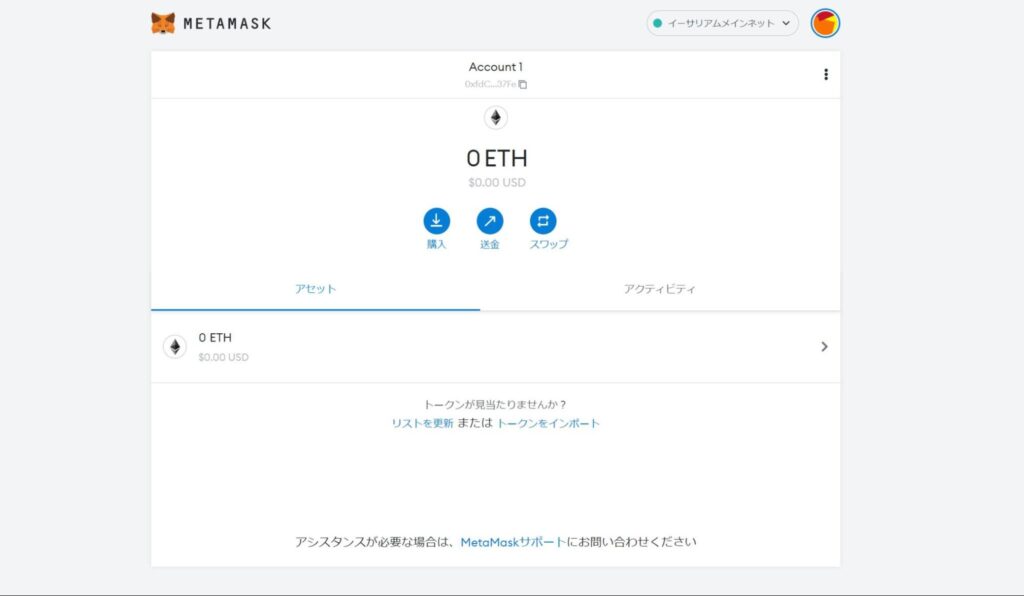Click the 購入 (Buy) download icon

pos(436,221)
